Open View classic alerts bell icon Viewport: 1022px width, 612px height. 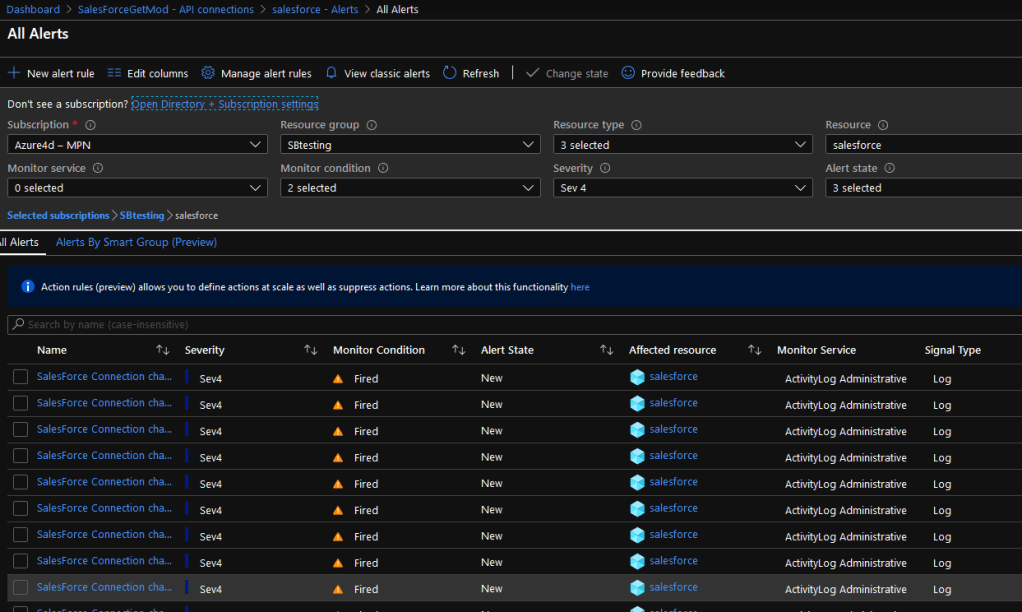click(332, 73)
